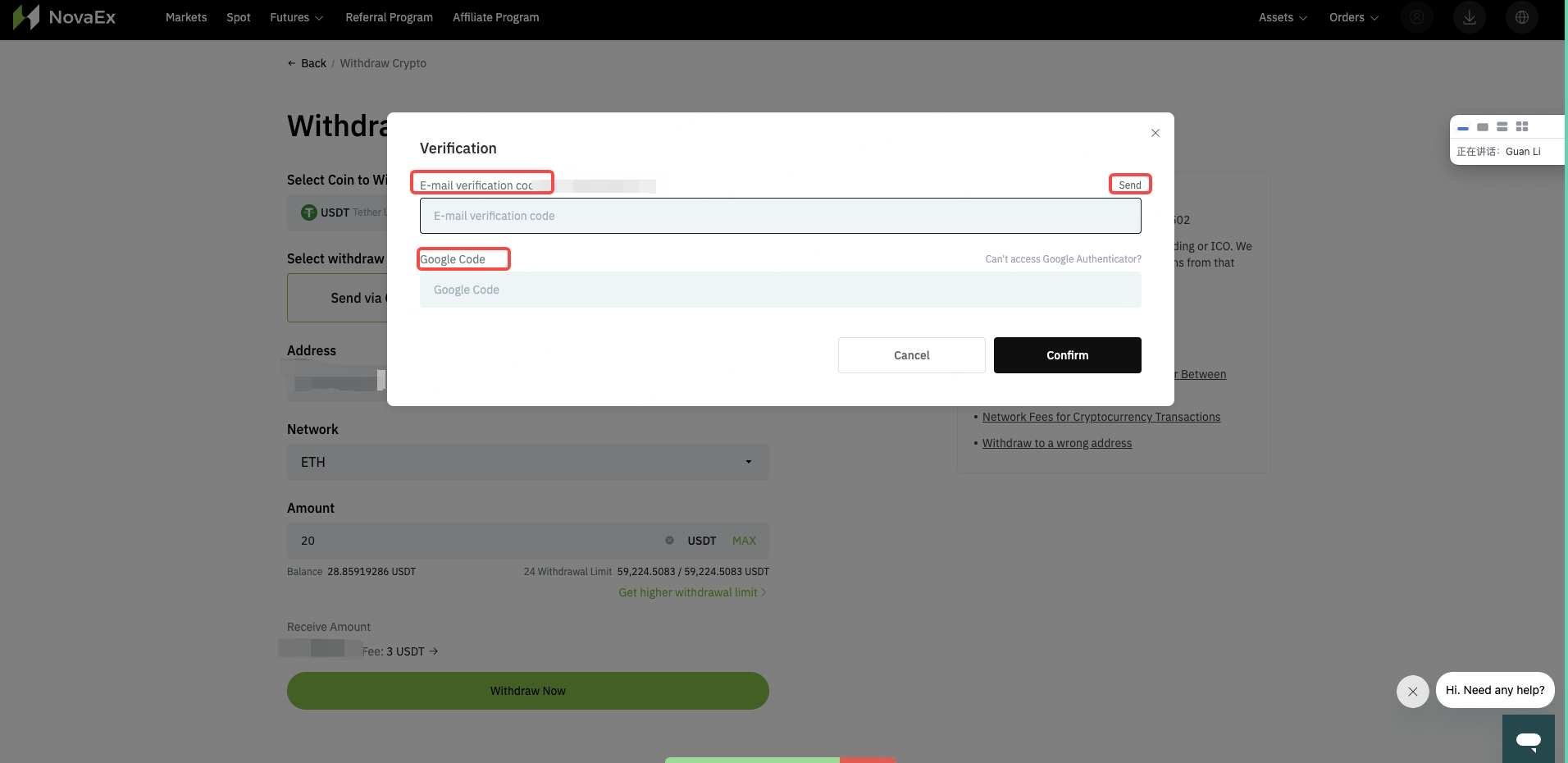Expand the Futures dropdown
This screenshot has height=763, width=1568.
[x=295, y=16]
